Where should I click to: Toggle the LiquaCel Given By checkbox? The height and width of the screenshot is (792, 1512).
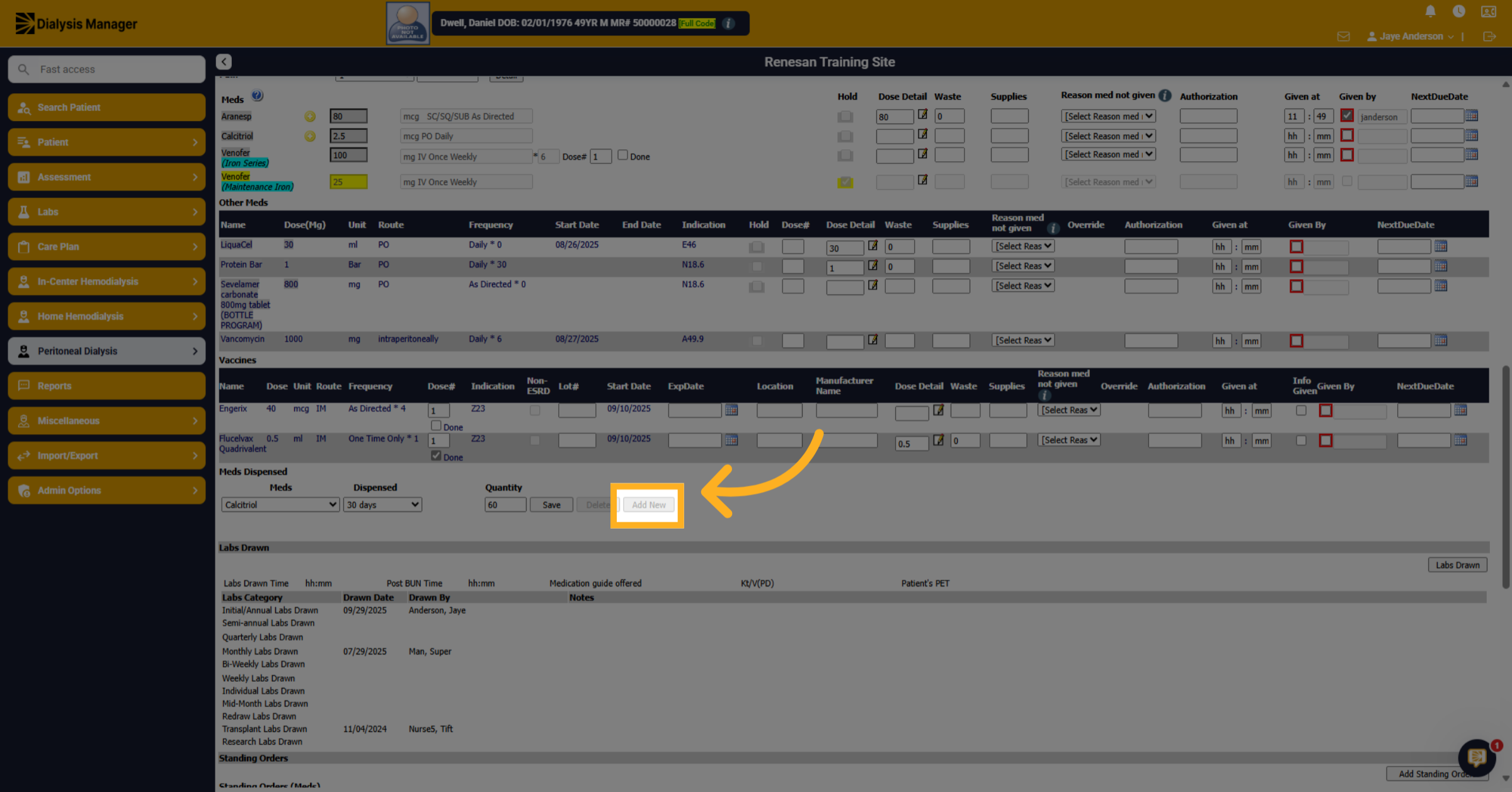(1297, 247)
